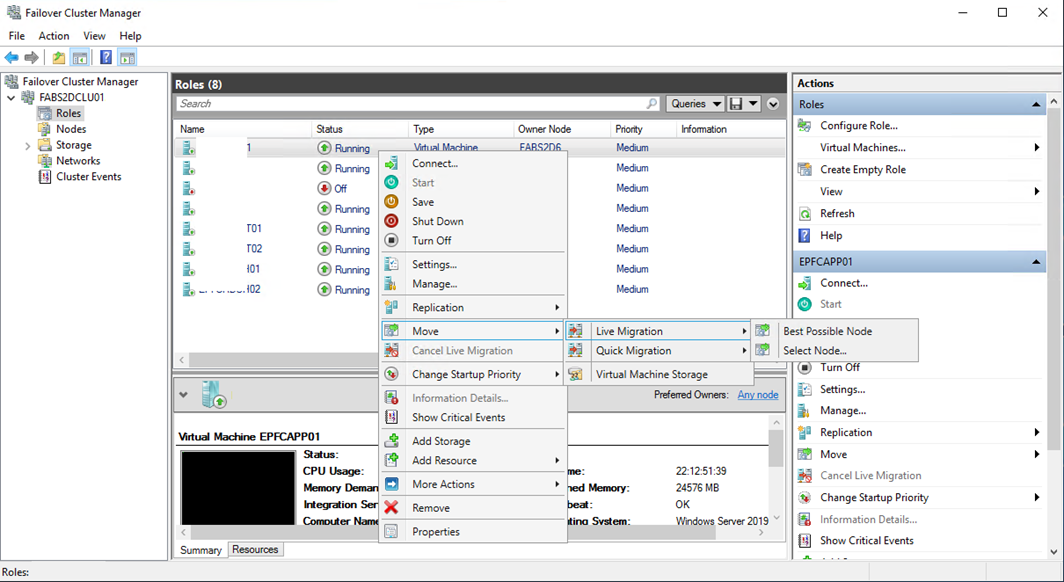The image size is (1064, 582).
Task: Click the green Refresh icon in Actions pane
Action: (805, 214)
